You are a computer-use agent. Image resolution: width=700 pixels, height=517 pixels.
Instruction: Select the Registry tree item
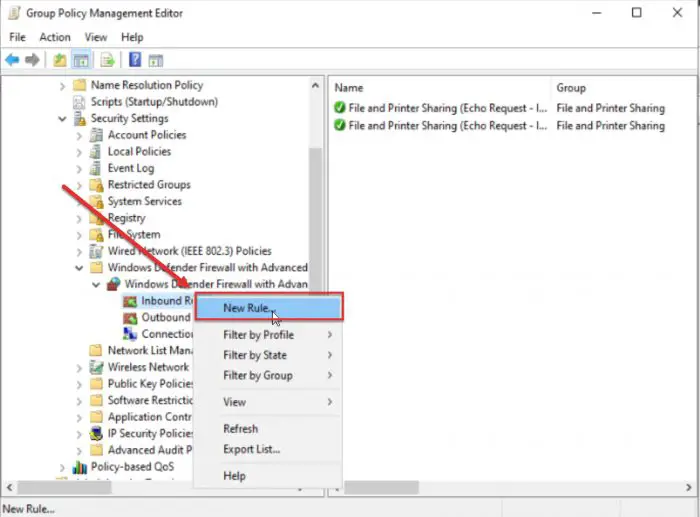[x=126, y=218]
